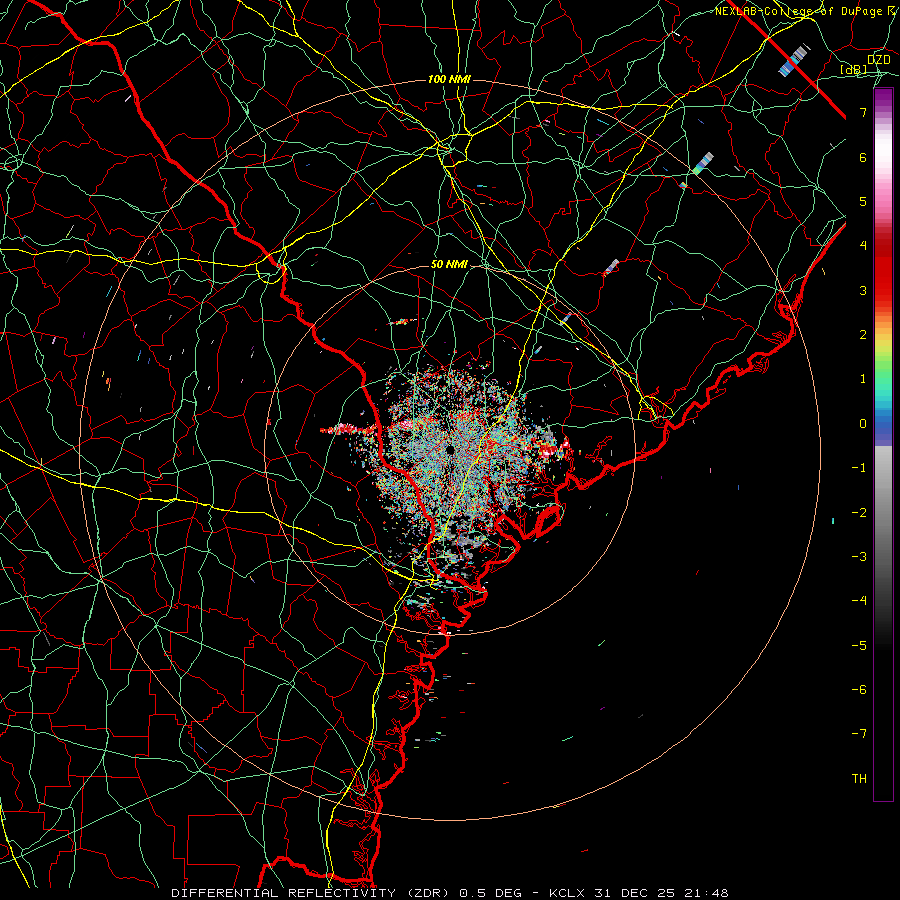Click the "-6" value on the color scale
Viewport: 900px width, 900px height.
tap(859, 689)
